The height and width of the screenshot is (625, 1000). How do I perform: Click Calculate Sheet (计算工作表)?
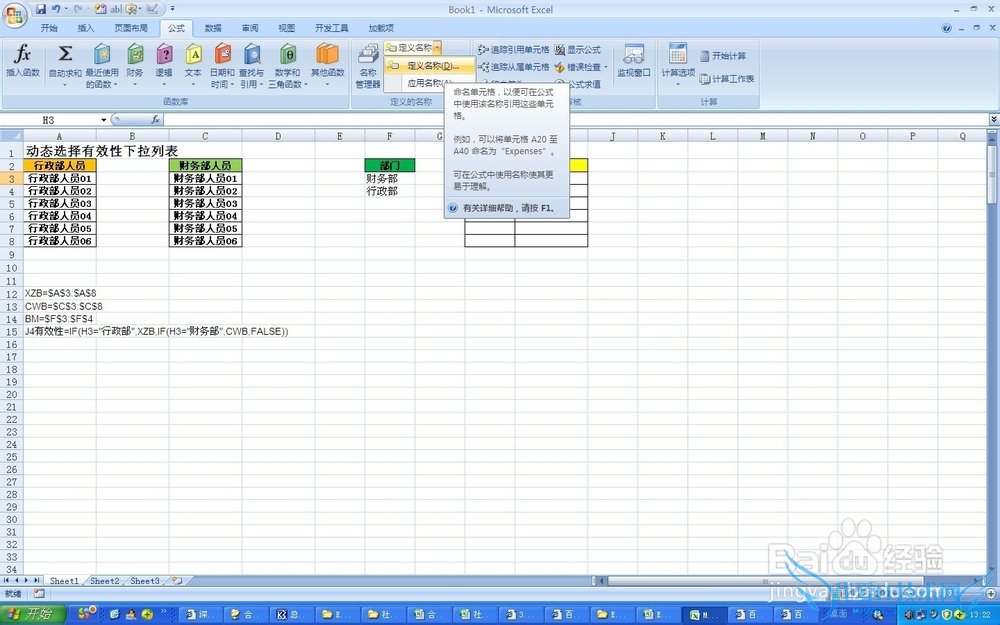tap(727, 78)
